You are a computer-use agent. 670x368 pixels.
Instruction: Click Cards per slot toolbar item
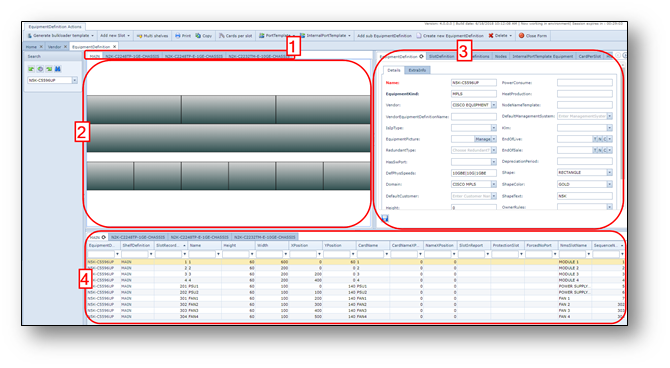[235, 36]
